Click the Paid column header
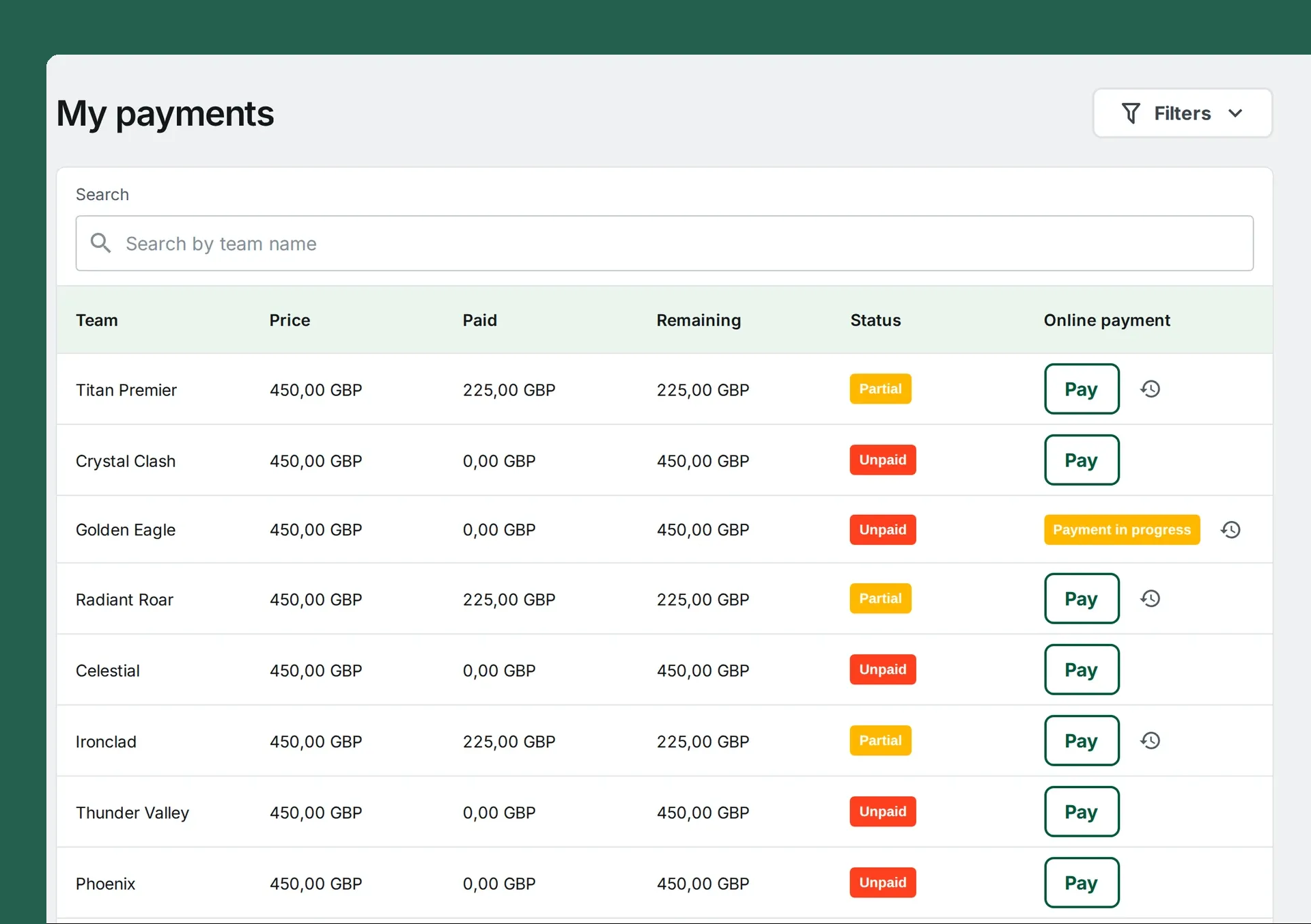 click(480, 320)
